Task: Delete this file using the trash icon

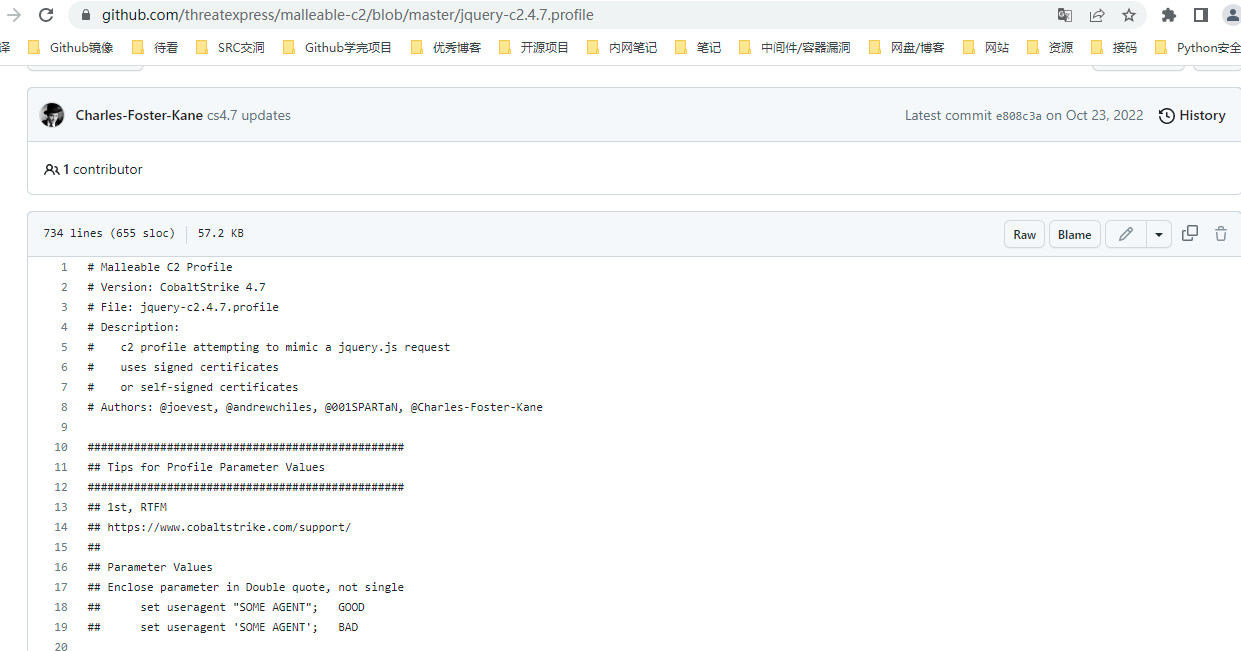Action: 1221,233
